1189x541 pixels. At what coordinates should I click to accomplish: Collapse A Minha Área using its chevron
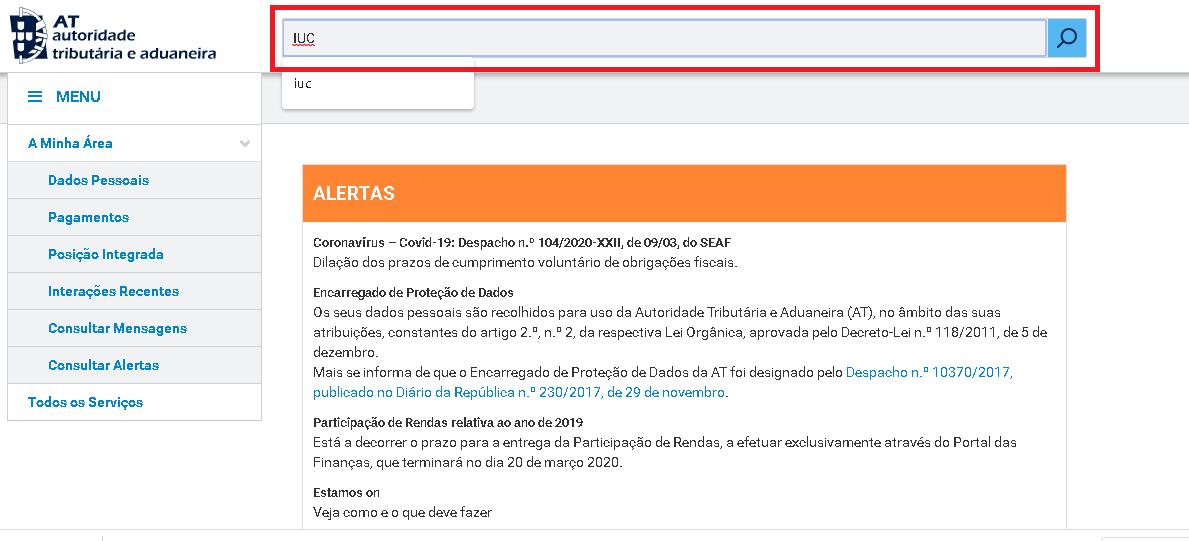[245, 144]
